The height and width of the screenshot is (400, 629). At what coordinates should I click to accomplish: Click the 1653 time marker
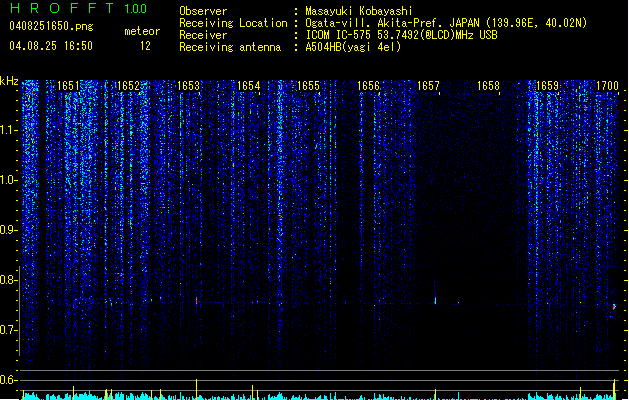click(x=188, y=86)
